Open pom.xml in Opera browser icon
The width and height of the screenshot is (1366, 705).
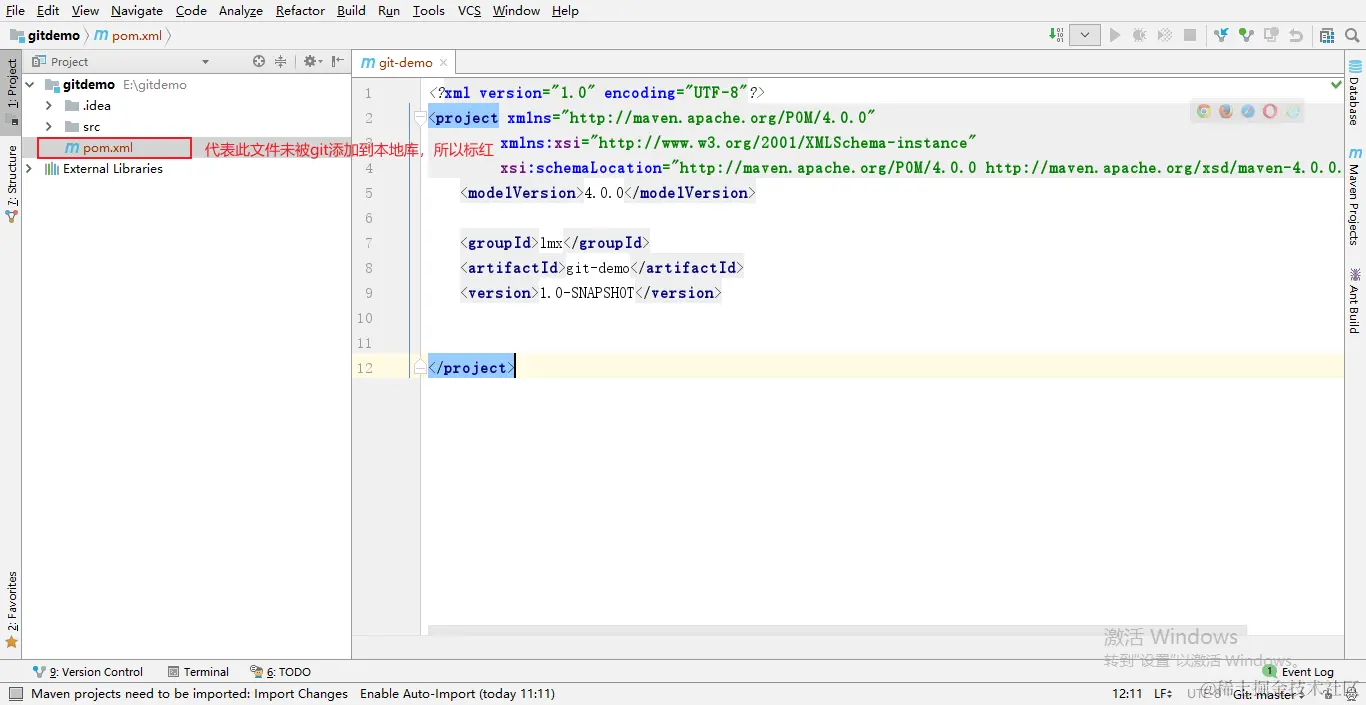click(1270, 112)
